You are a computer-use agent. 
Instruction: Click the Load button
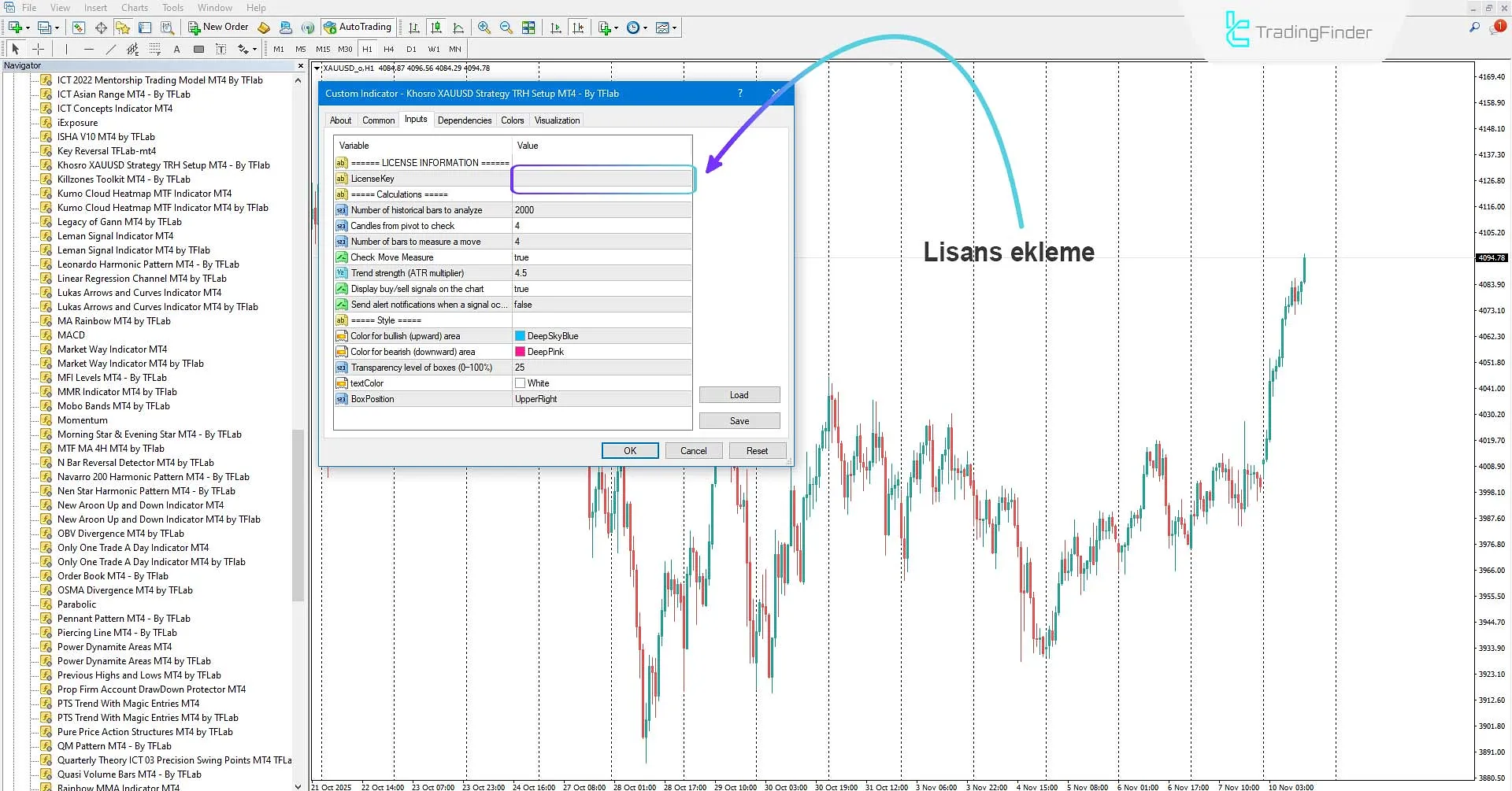pyautogui.click(x=739, y=394)
